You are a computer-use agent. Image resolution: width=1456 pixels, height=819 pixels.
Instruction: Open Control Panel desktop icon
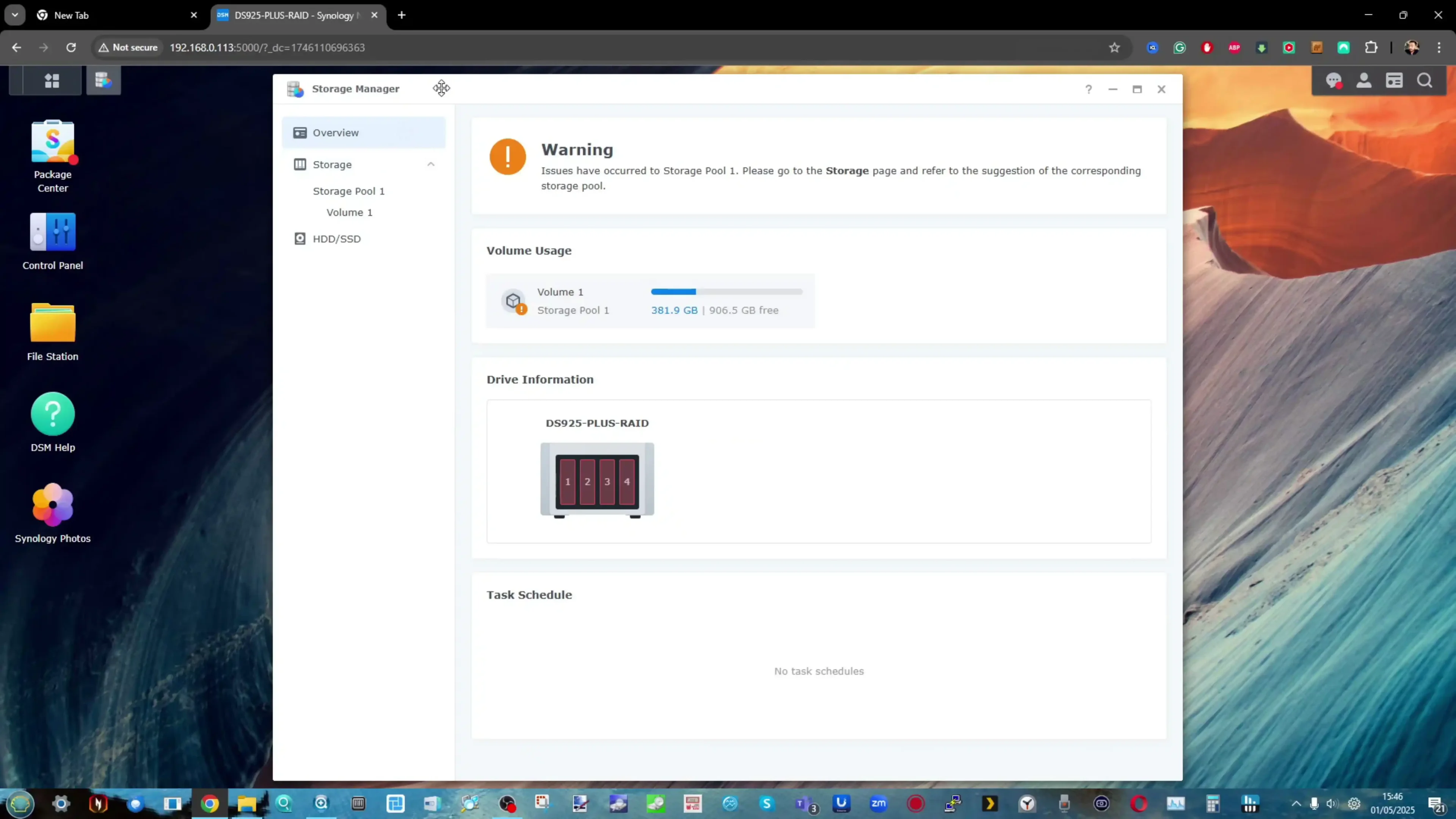pos(53,232)
